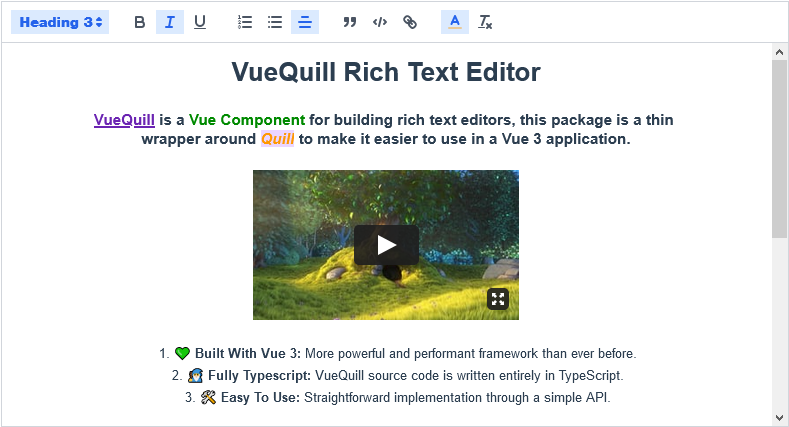Toggle underline formatting
The image size is (789, 427).
pyautogui.click(x=200, y=22)
